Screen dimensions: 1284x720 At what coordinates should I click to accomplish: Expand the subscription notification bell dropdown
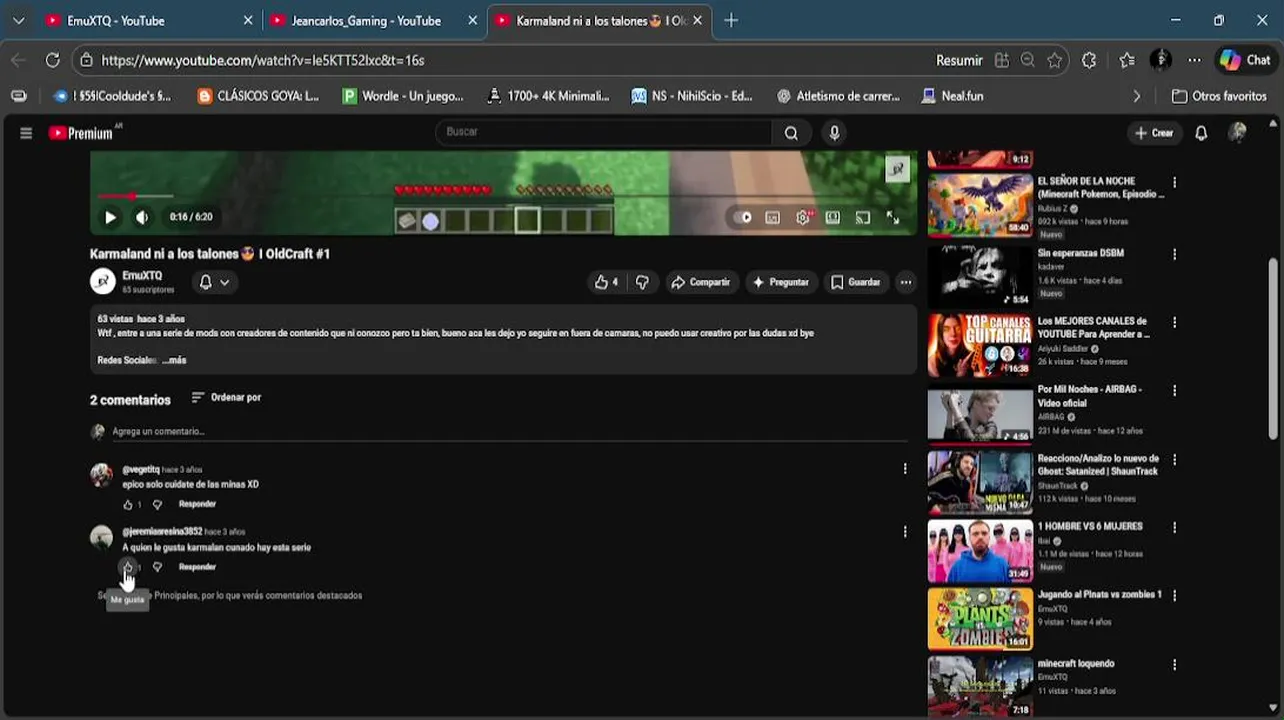tap(214, 282)
